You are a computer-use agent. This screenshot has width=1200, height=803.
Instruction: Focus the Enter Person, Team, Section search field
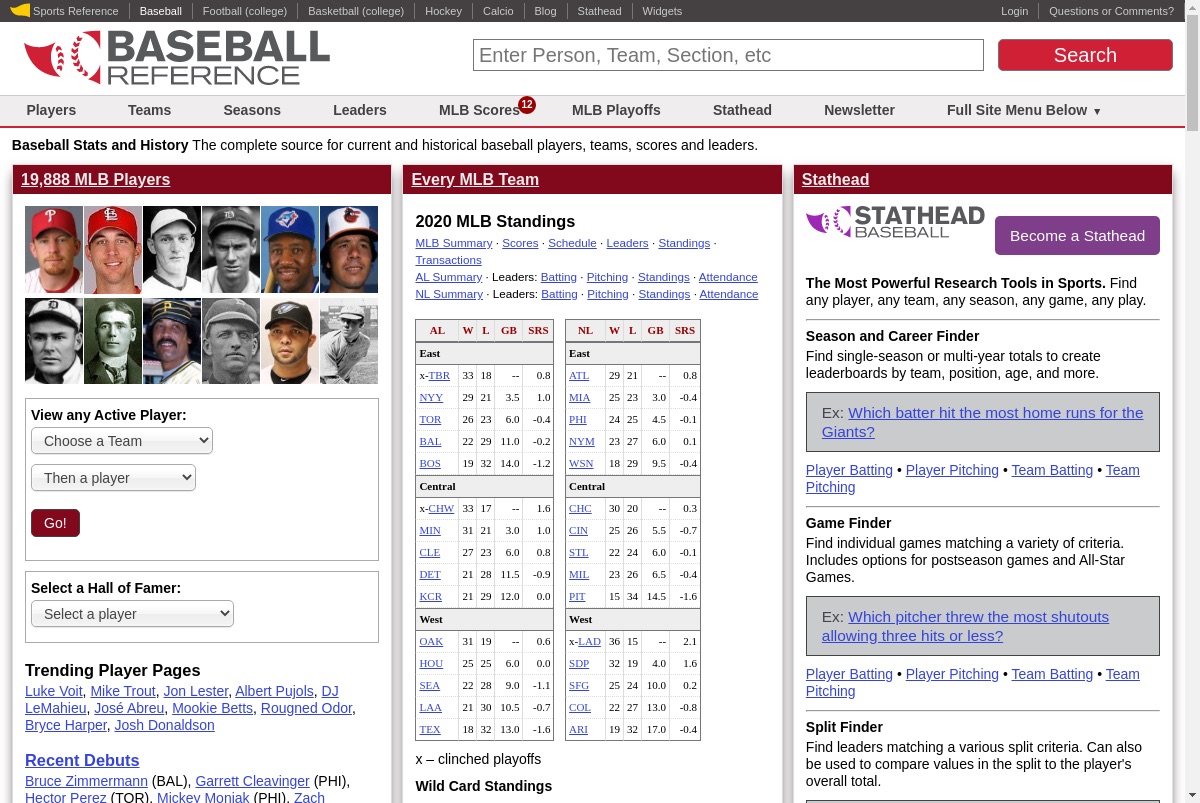728,55
